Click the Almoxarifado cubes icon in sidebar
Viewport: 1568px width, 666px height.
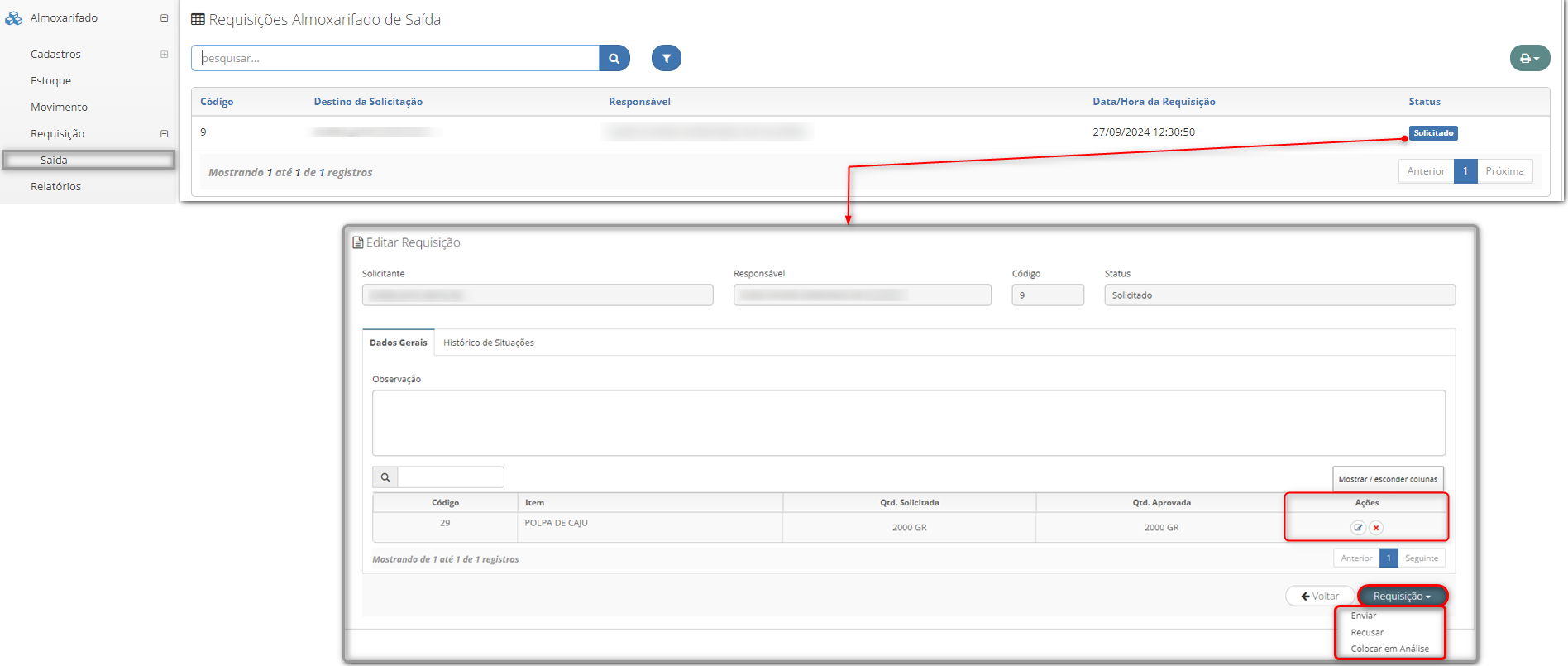[14, 17]
